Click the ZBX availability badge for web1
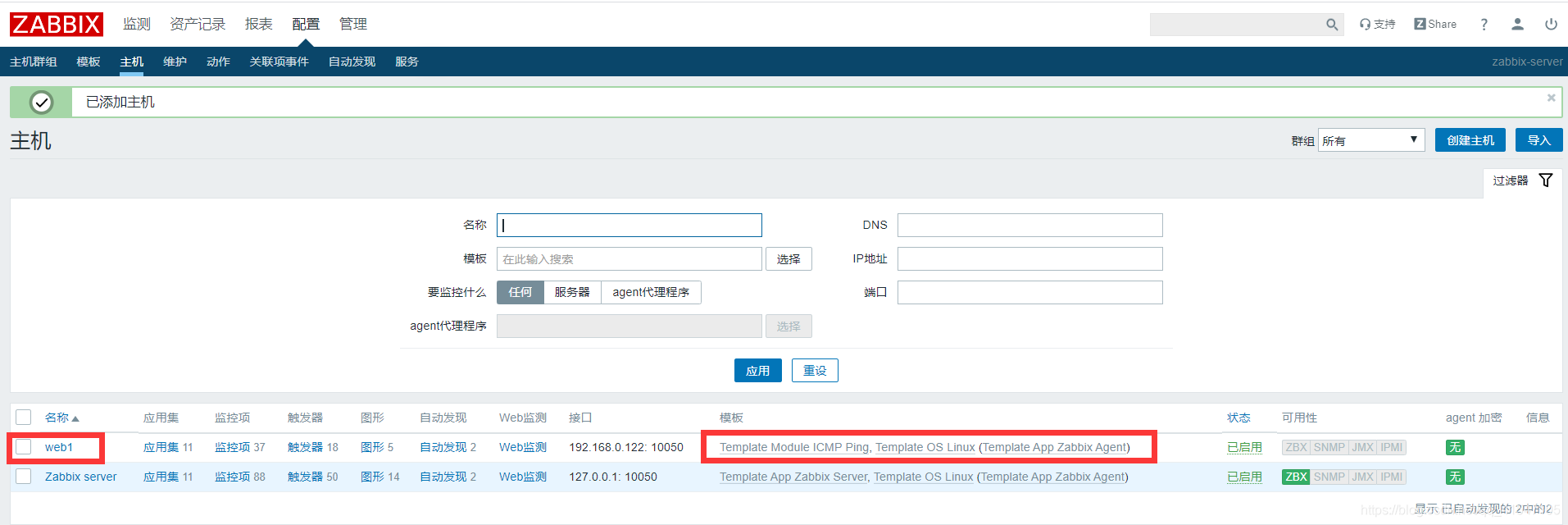The width and height of the screenshot is (1568, 525). [1296, 447]
